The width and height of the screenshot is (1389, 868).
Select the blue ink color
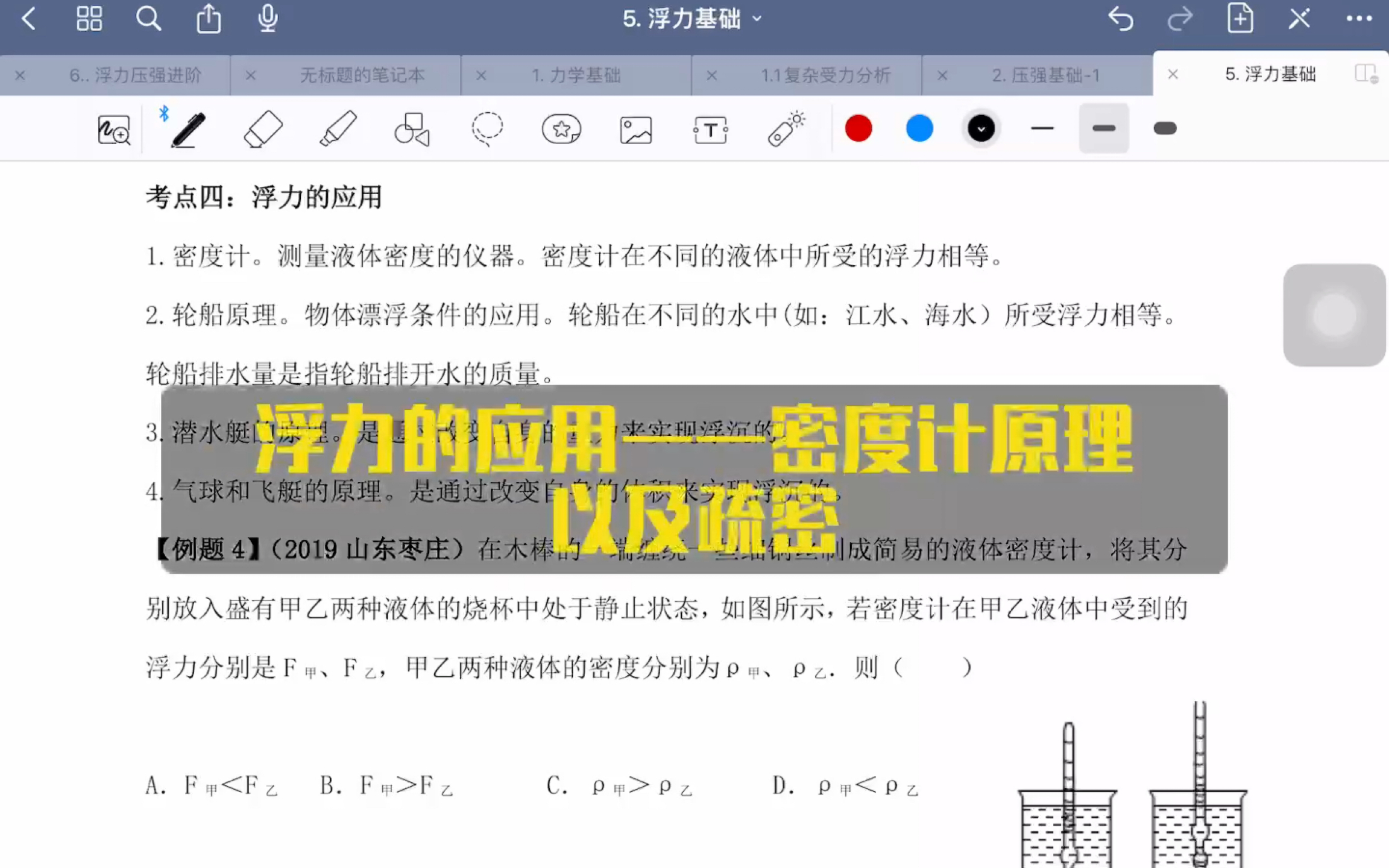tap(919, 128)
